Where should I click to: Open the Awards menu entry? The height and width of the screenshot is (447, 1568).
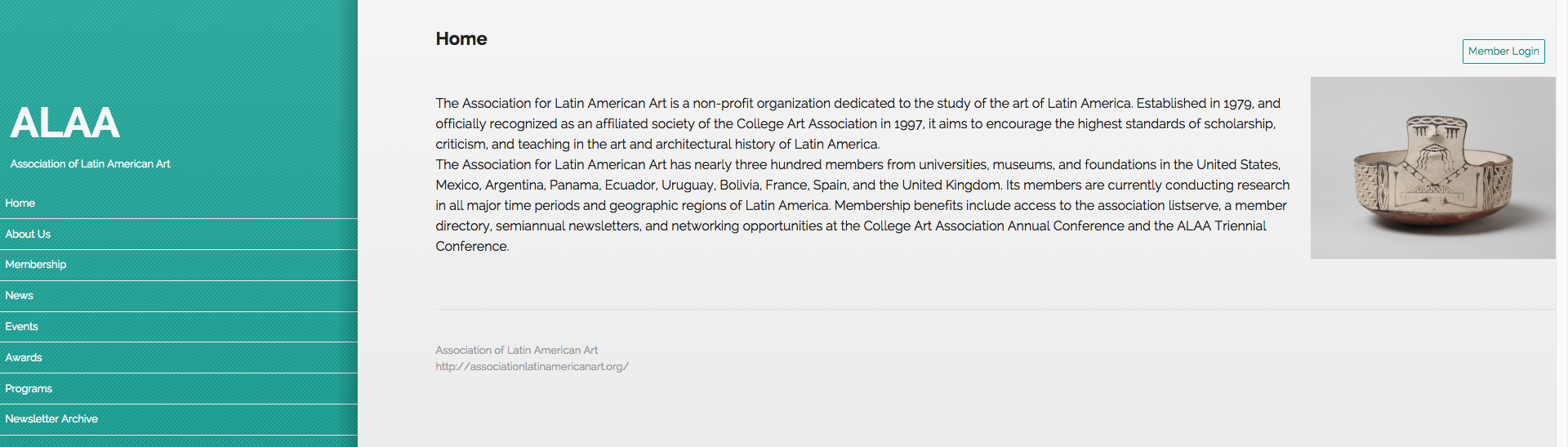point(179,358)
